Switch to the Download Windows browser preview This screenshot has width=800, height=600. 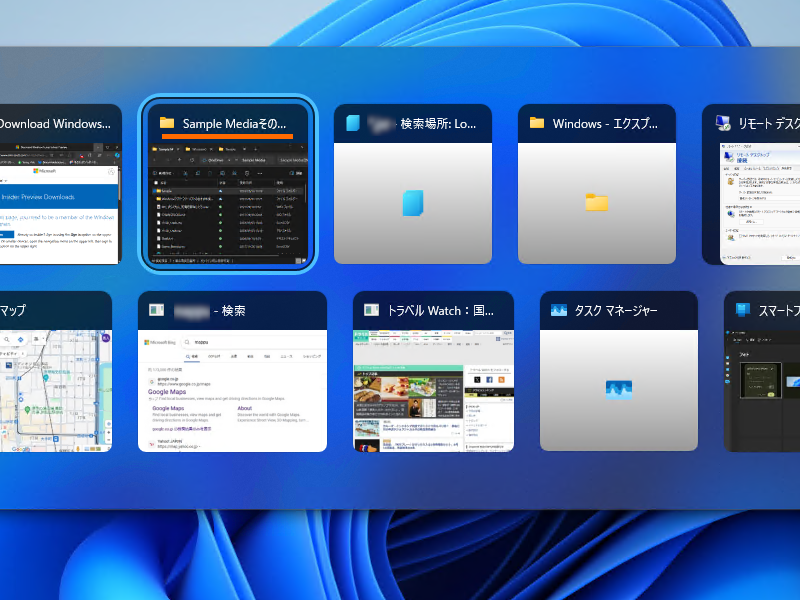point(59,204)
